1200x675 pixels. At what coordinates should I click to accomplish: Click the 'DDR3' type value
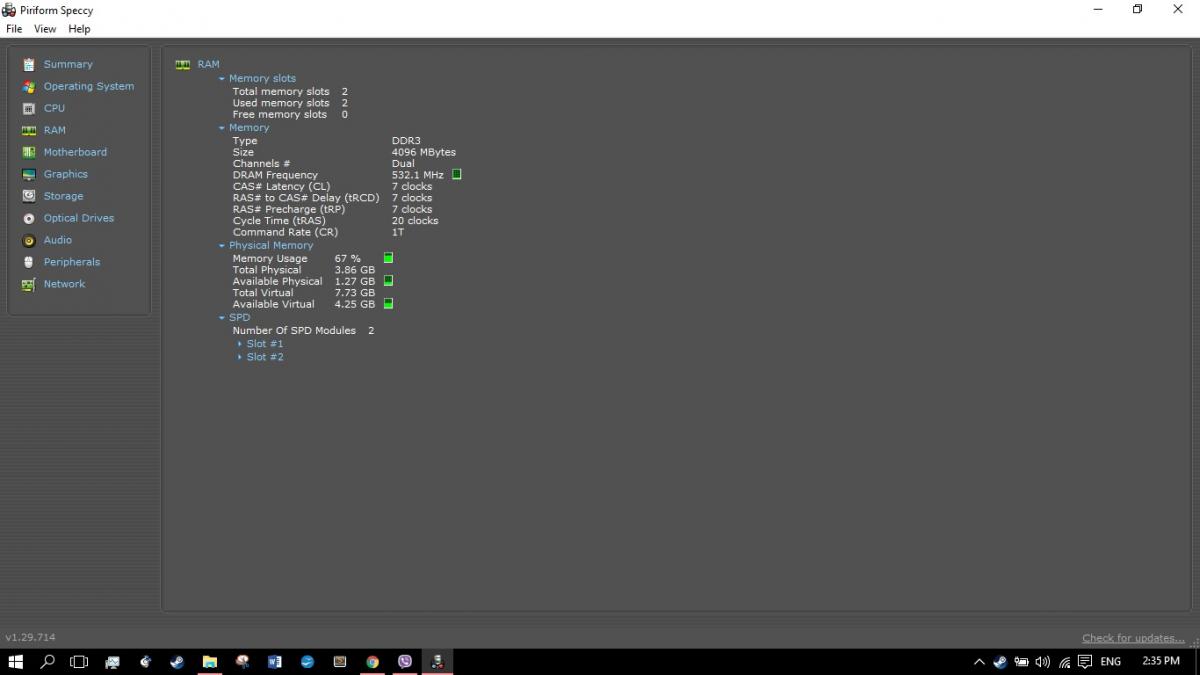(x=405, y=141)
